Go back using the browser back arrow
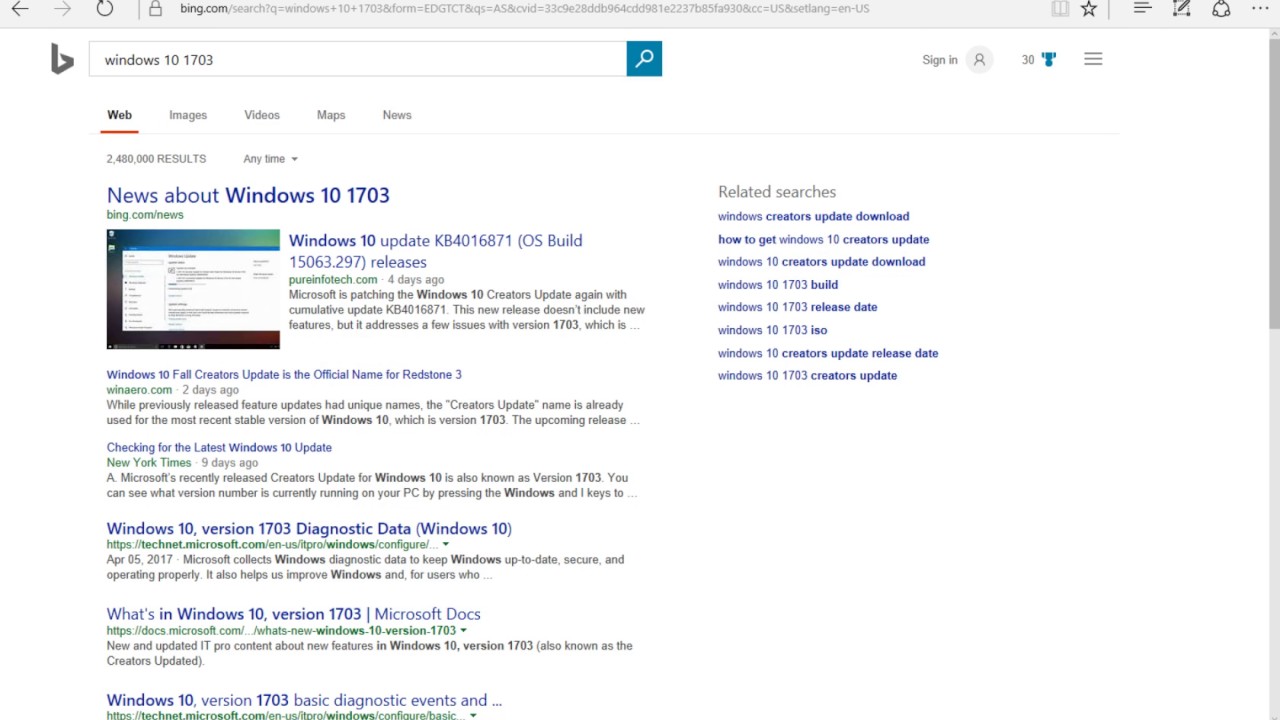 [20, 9]
